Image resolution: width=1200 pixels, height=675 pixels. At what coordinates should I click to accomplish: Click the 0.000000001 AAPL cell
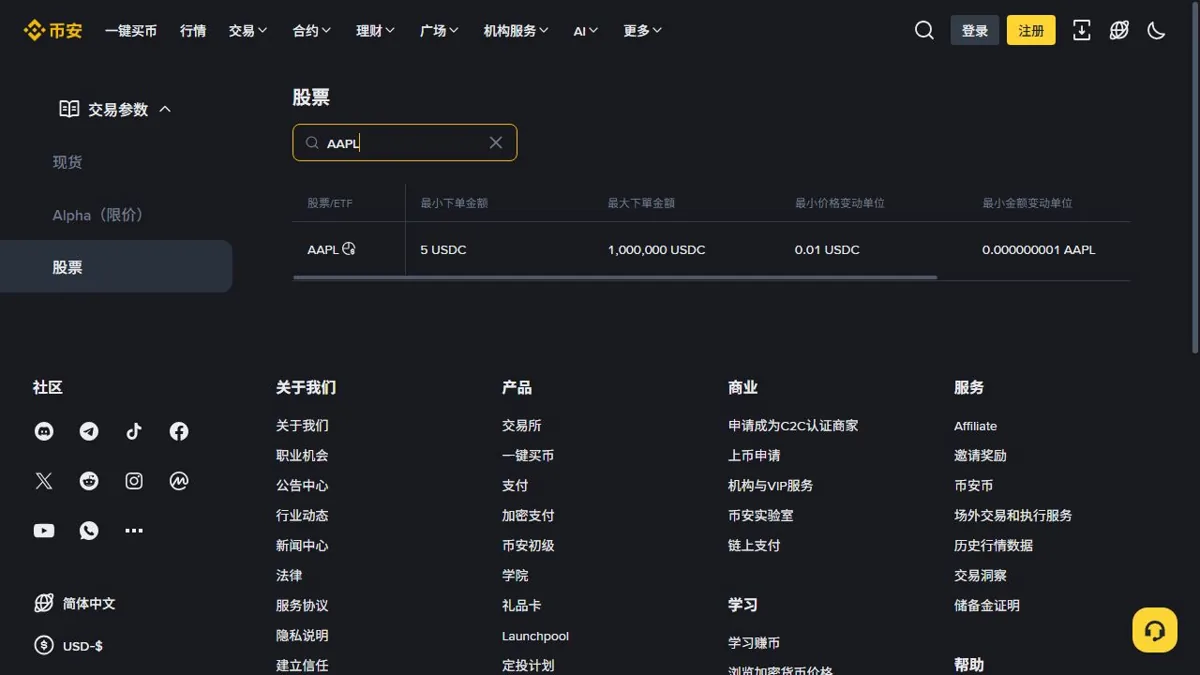[1038, 250]
